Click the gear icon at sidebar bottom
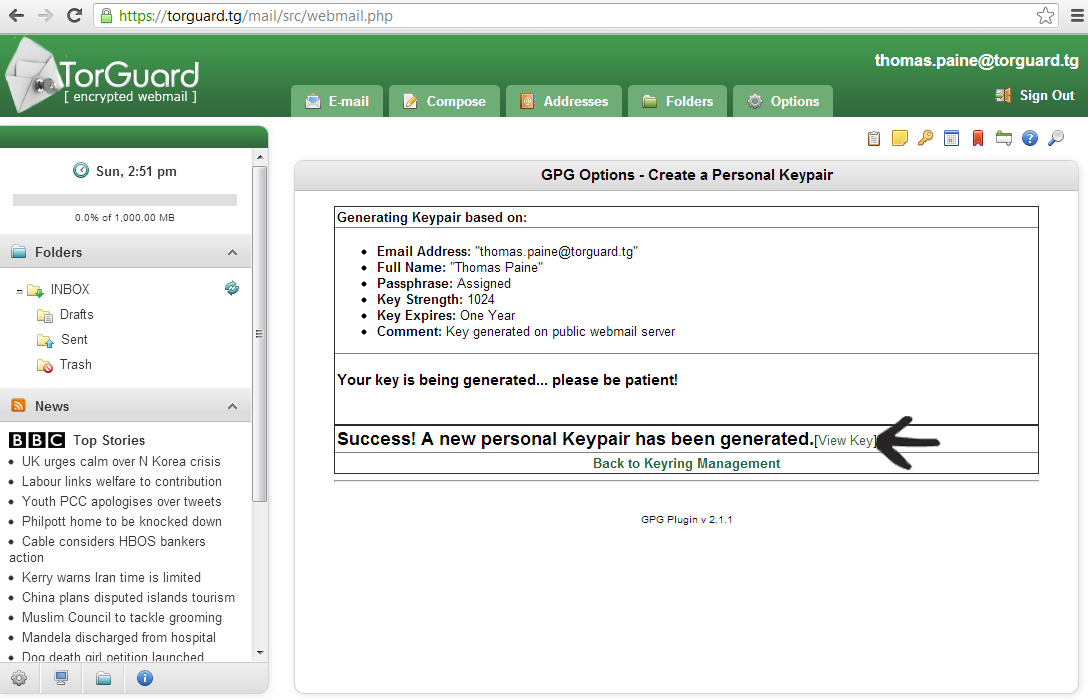Viewport: 1088px width, 700px height. coord(19,678)
